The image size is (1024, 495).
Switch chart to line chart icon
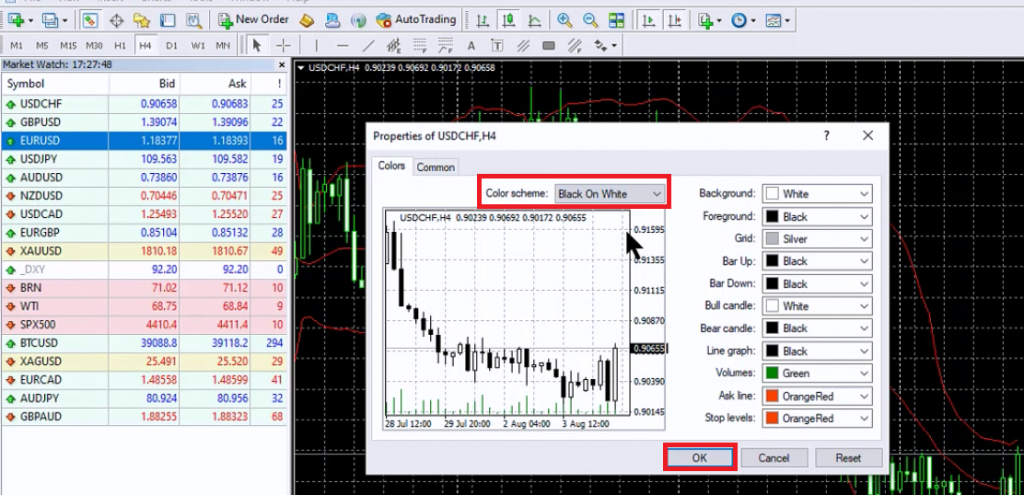pos(534,20)
